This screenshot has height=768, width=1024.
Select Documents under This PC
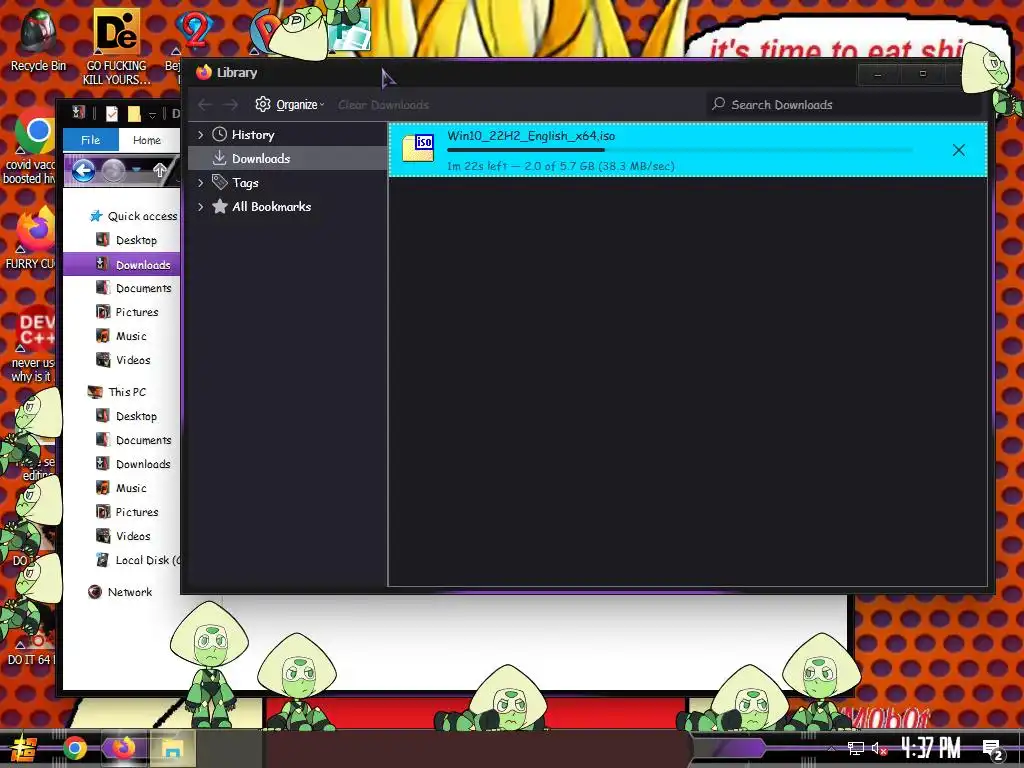coord(134,440)
